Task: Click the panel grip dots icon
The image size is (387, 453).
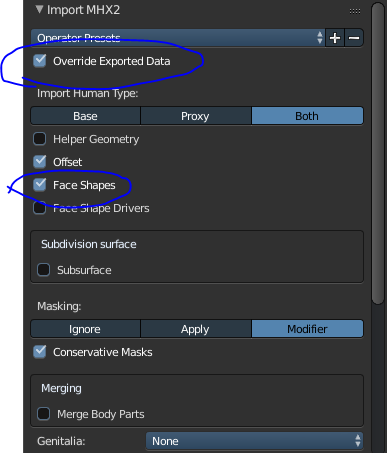Action: tap(355, 11)
